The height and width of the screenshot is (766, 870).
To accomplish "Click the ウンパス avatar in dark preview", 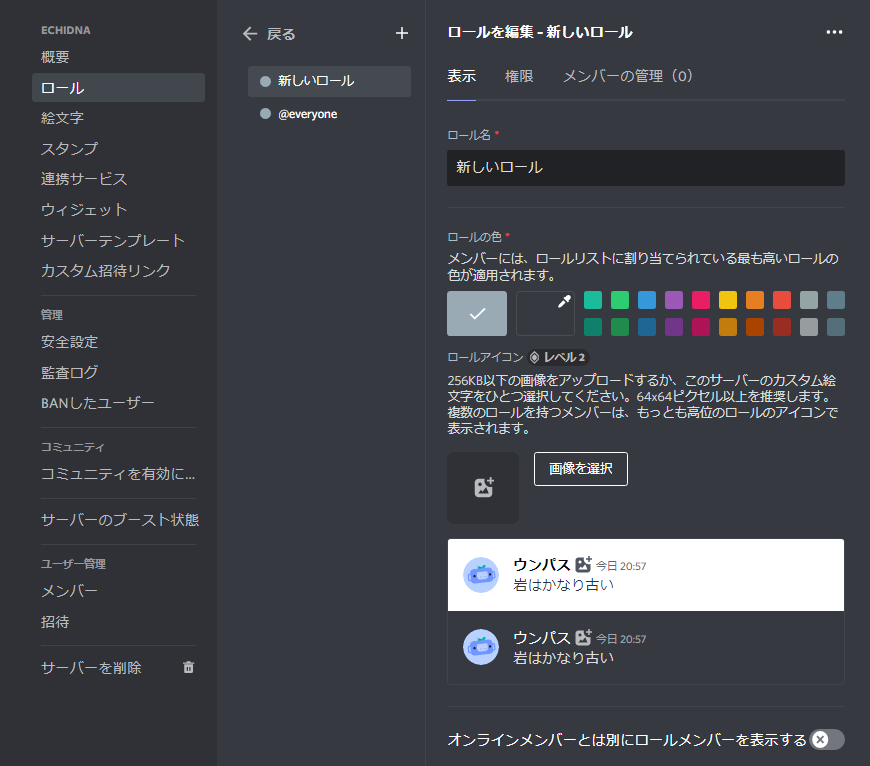I will pyautogui.click(x=481, y=647).
